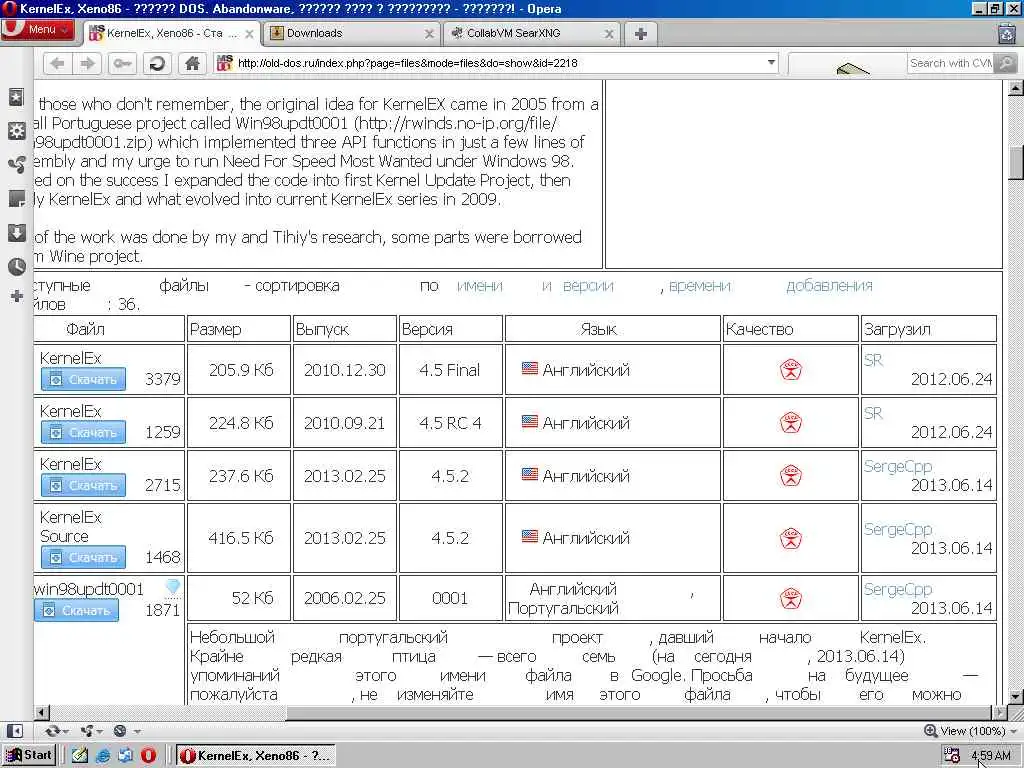Open the Notes panel in sidebar

16,199
